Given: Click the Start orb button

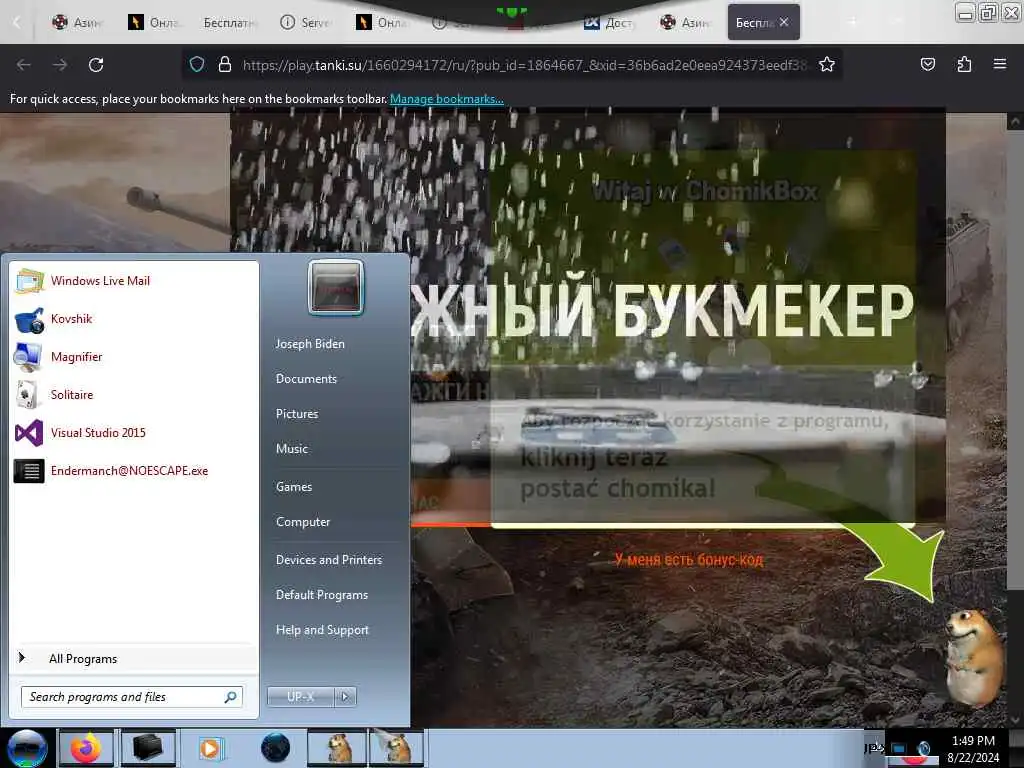Looking at the screenshot, I should click(x=27, y=748).
